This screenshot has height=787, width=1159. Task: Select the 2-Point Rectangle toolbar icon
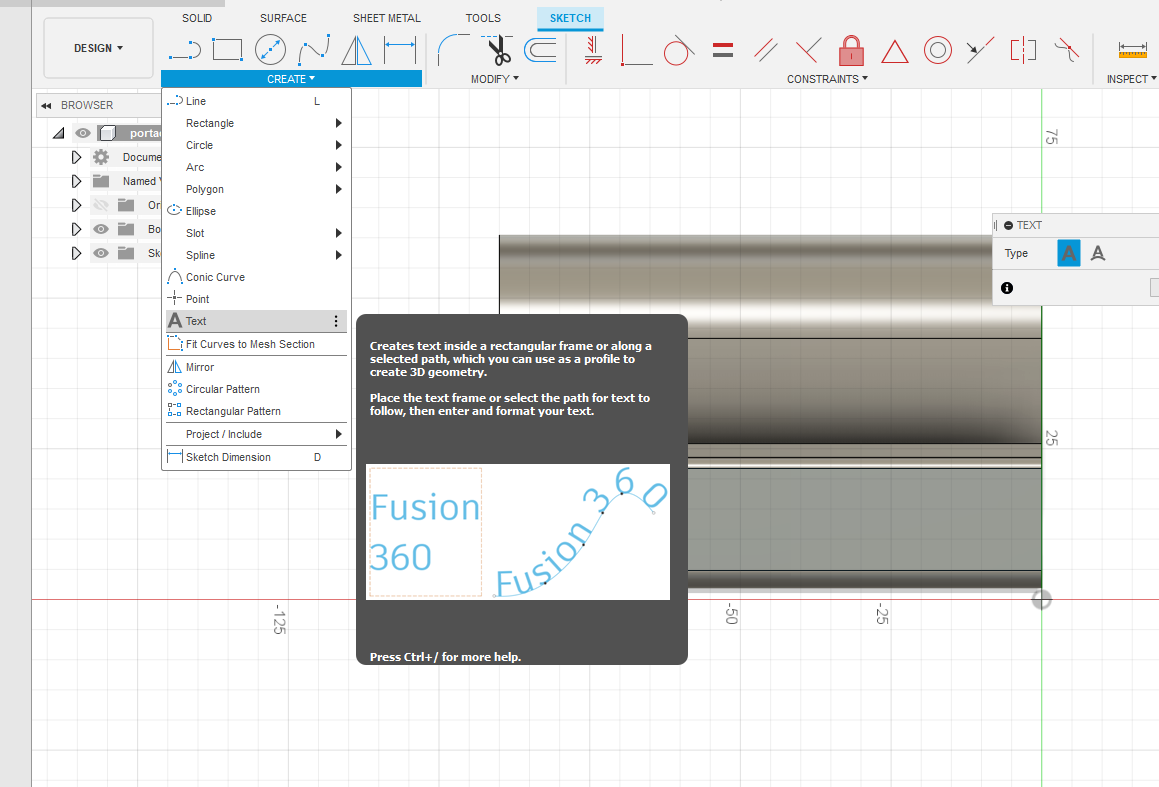point(228,48)
